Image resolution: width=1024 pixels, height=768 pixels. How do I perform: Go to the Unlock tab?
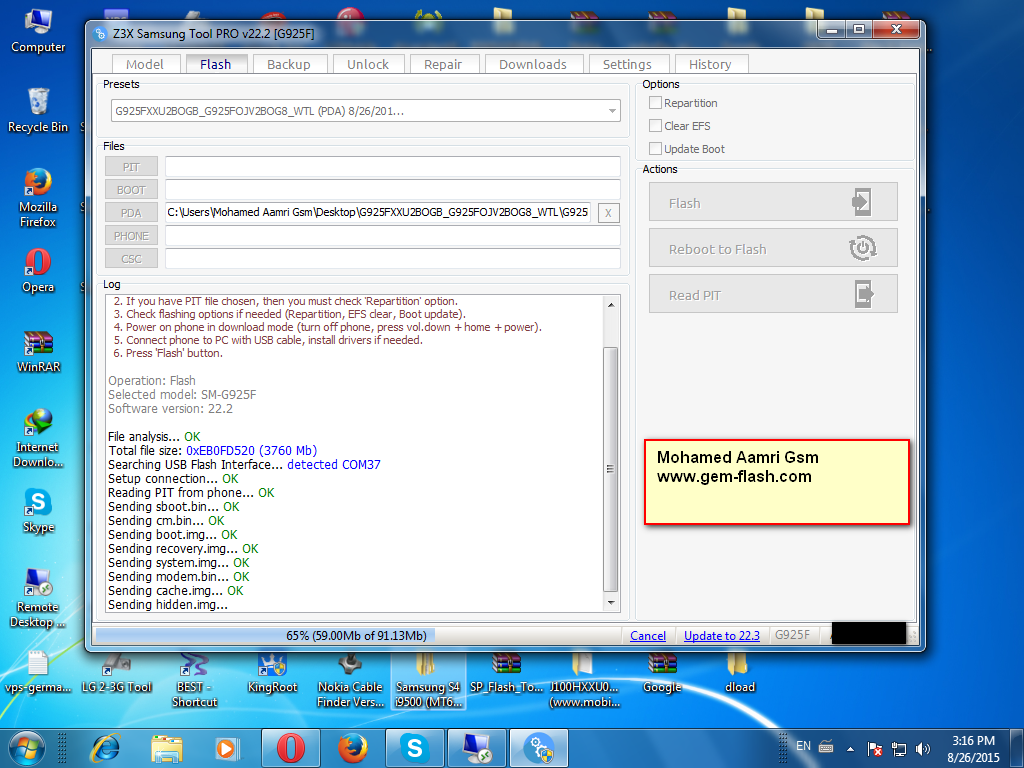click(368, 64)
